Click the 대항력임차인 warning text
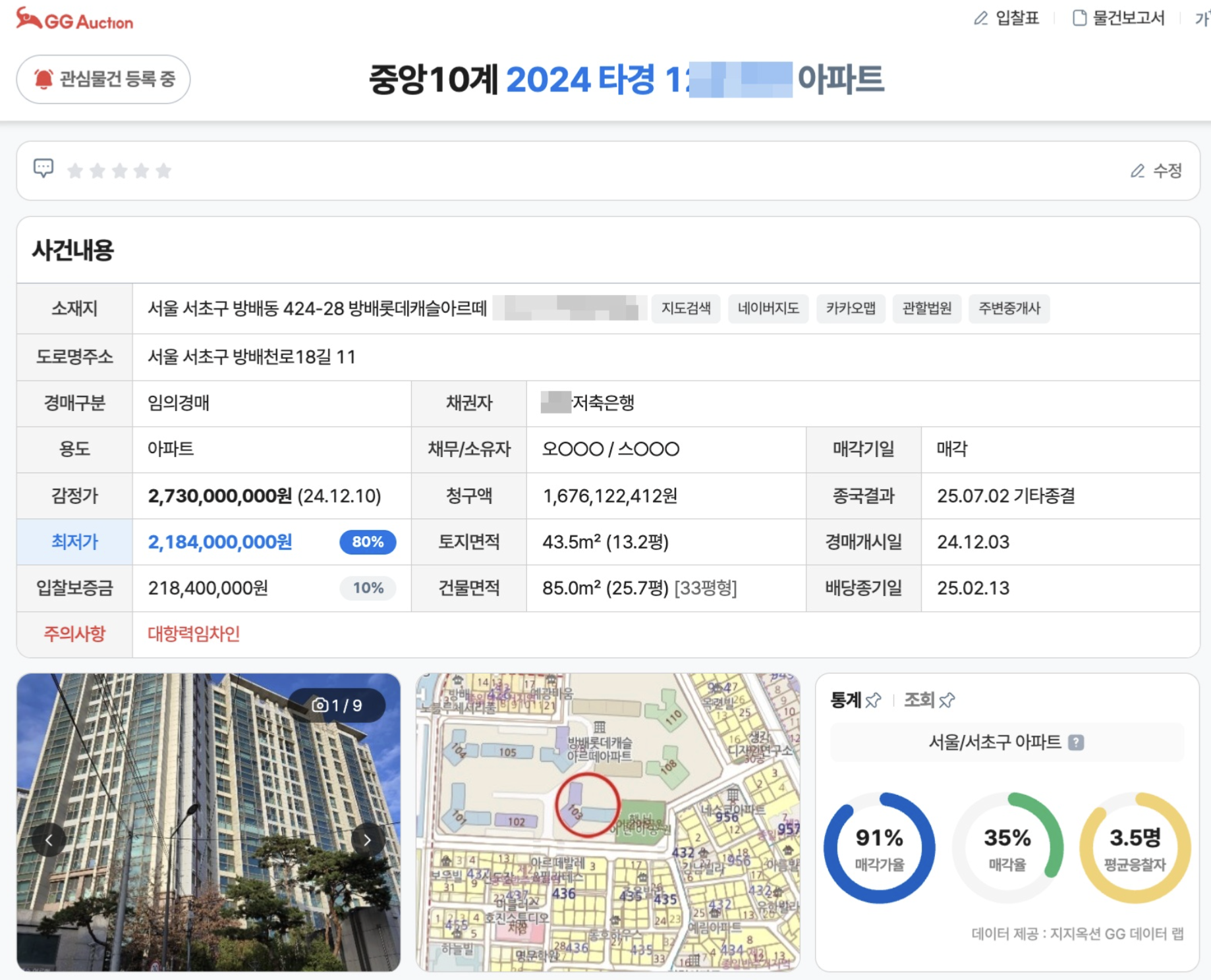This screenshot has height=980, width=1211. [x=194, y=634]
